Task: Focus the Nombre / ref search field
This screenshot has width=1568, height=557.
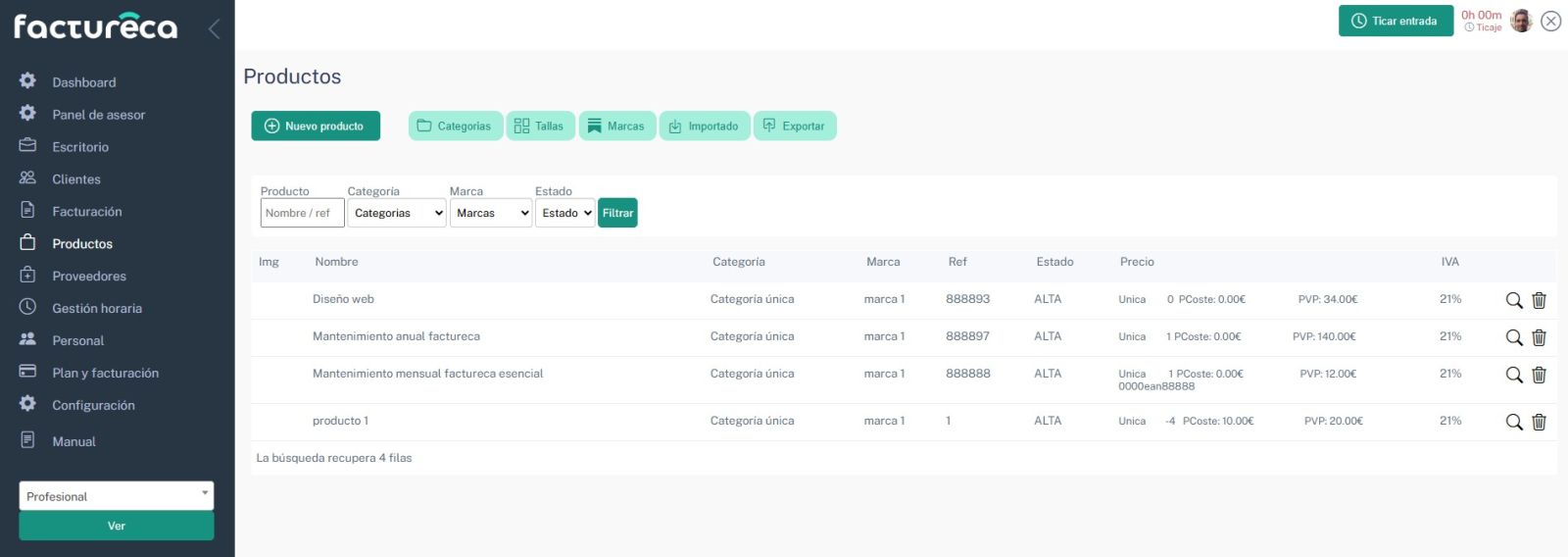Action: click(302, 213)
